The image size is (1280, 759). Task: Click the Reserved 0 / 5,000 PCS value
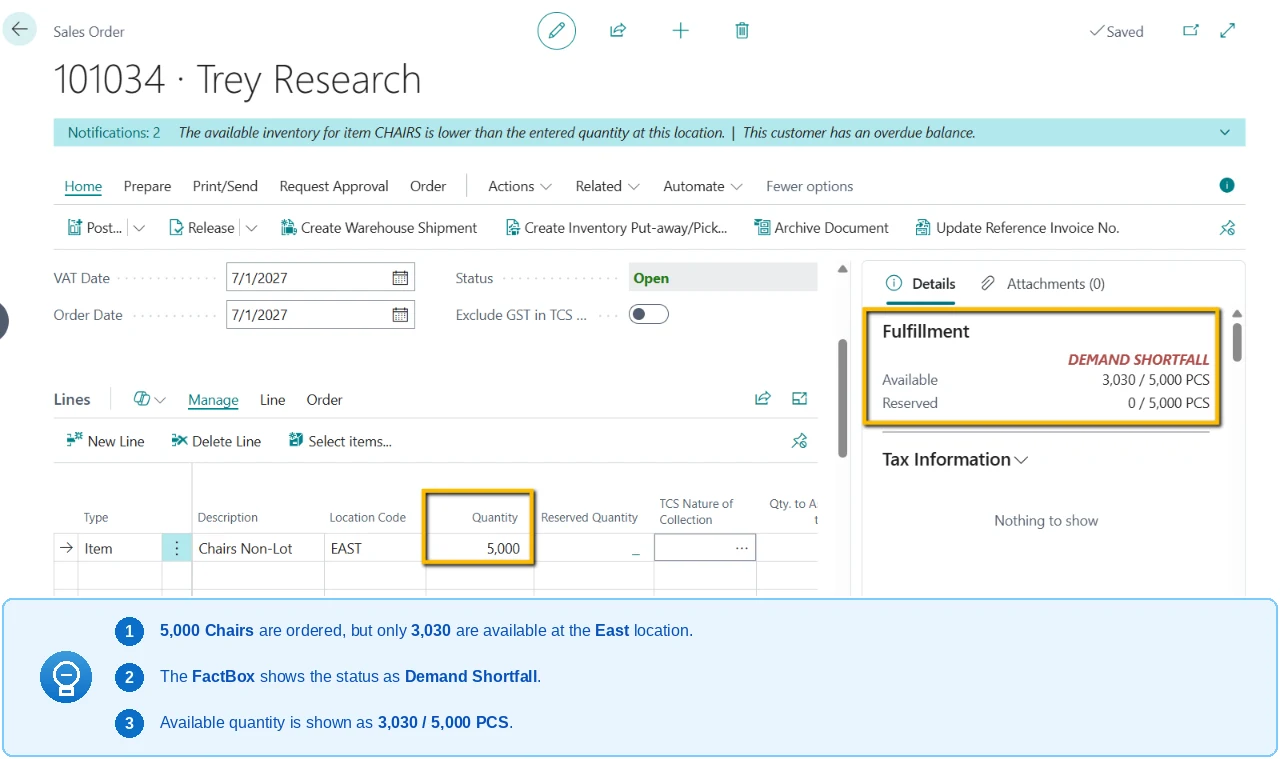coord(1168,403)
